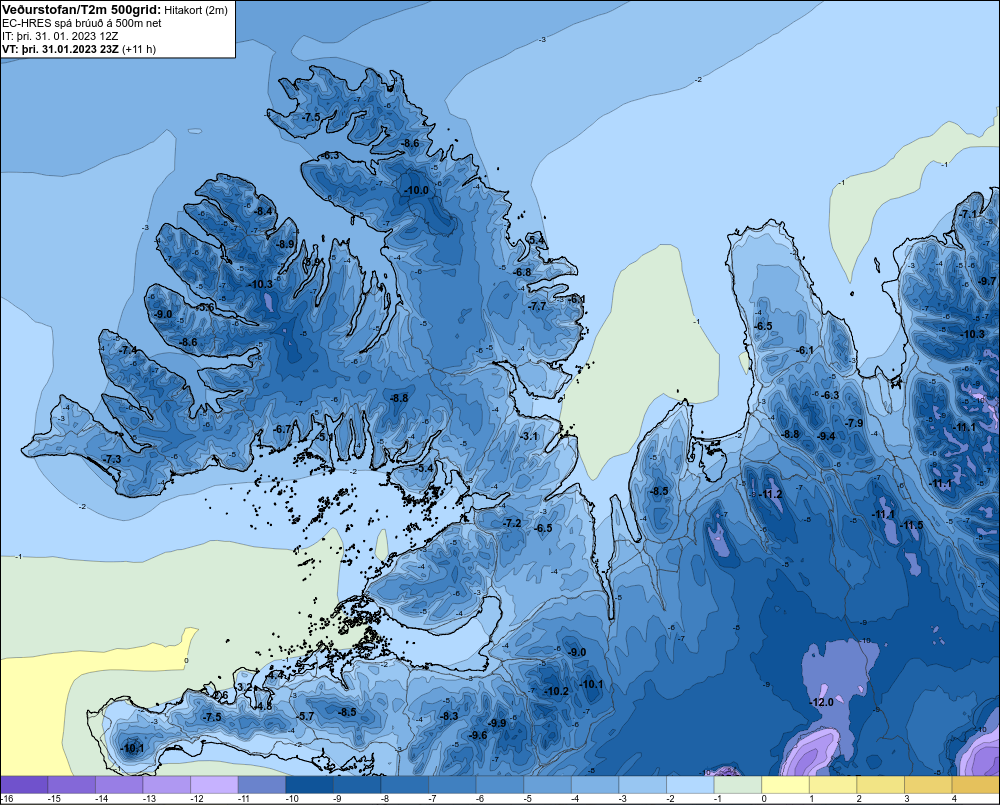Click the legend swatch between -14 and -13
Viewport: 1000px width, 805px height.
click(119, 784)
